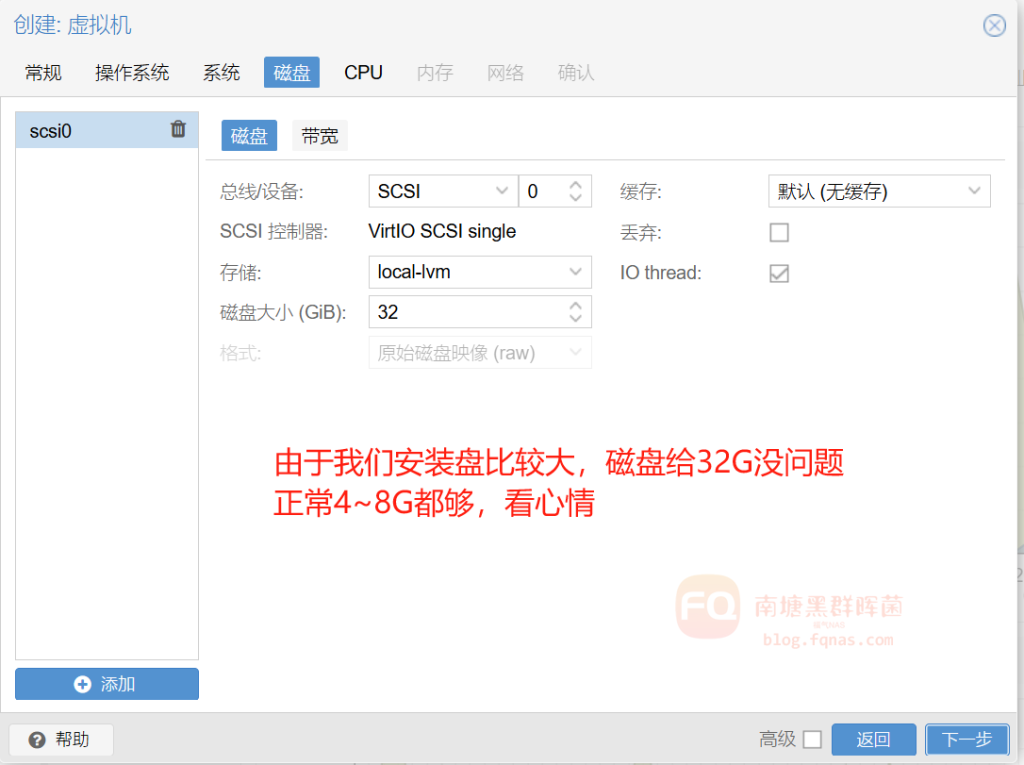
Task: Click the help question mark icon
Action: click(x=38, y=740)
